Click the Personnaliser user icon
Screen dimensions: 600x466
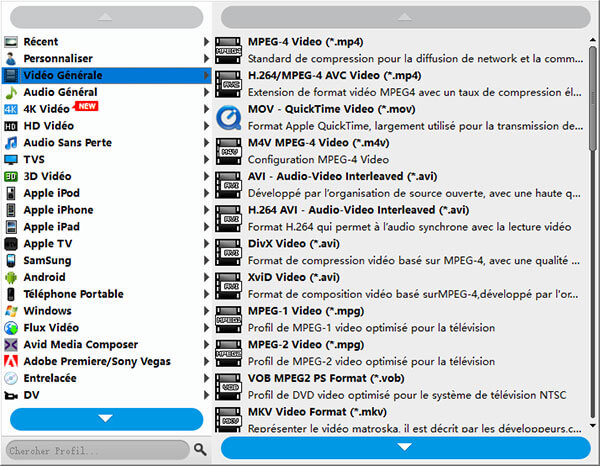[11, 59]
